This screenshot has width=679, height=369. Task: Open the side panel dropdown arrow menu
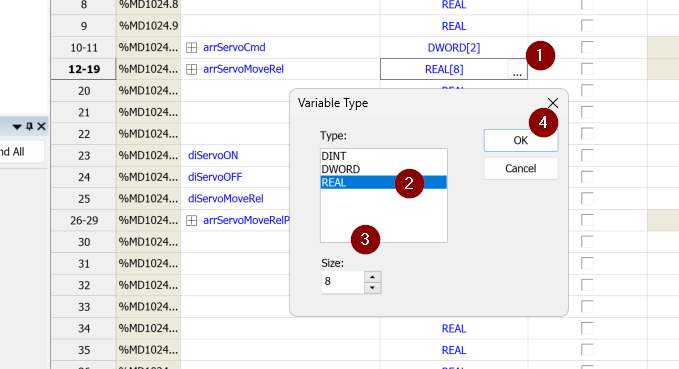coord(17,127)
